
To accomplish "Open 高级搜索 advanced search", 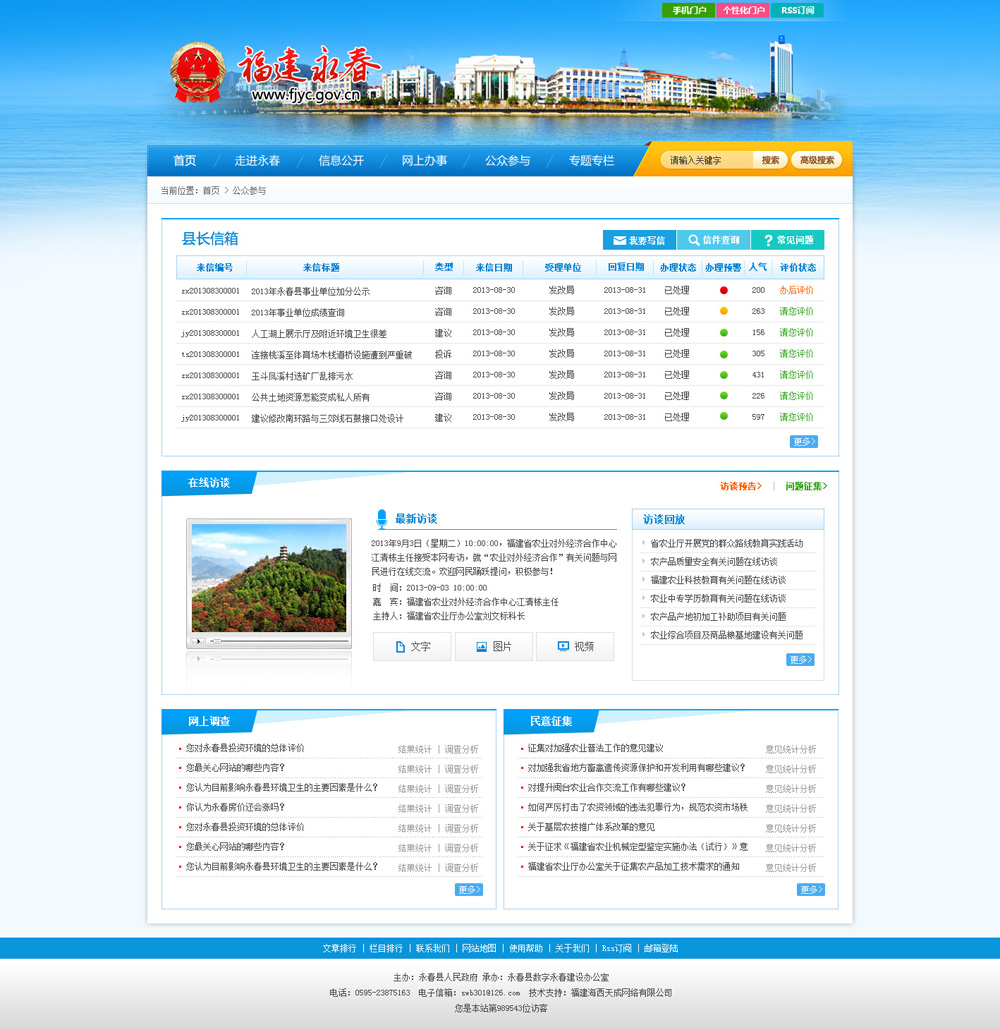I will tap(816, 160).
